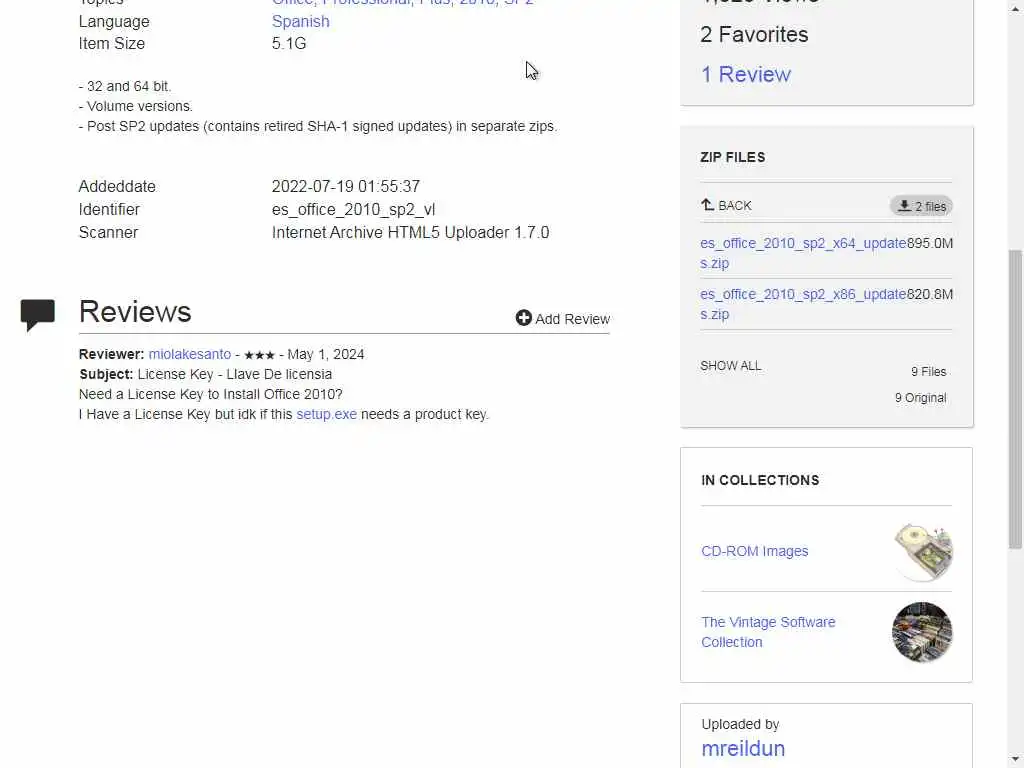Image resolution: width=1024 pixels, height=768 pixels.
Task: Click the Reviews speech bubble icon
Action: click(37, 315)
